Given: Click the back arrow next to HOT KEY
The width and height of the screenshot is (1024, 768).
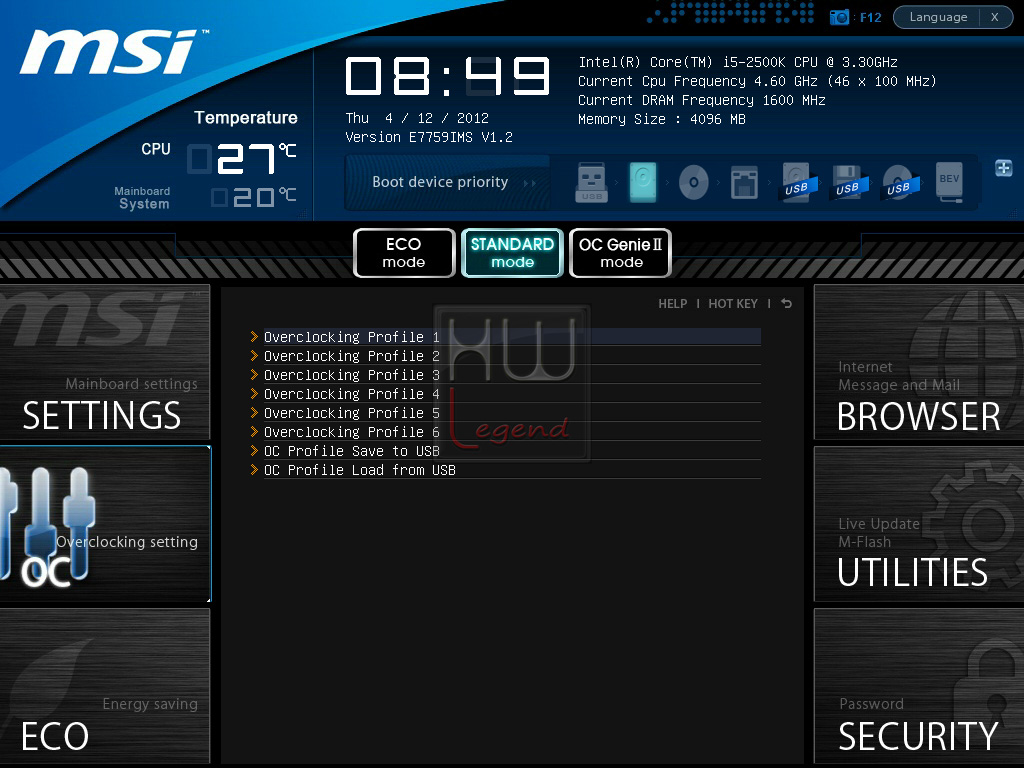Looking at the screenshot, I should tap(787, 304).
